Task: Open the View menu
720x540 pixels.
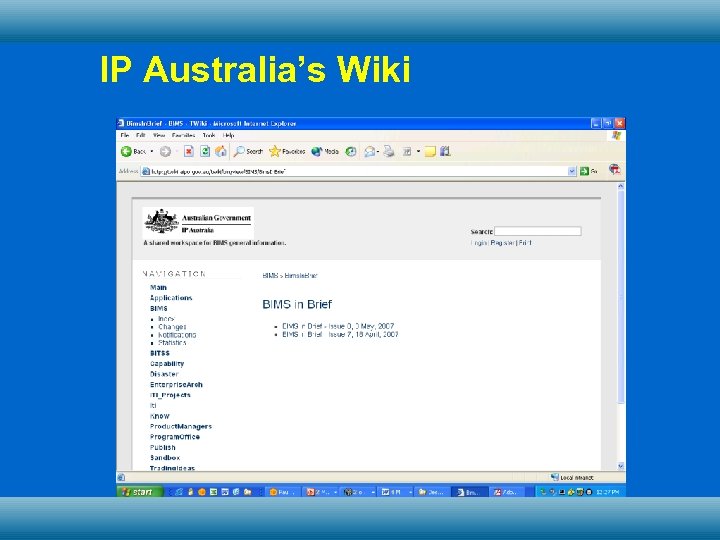Action: 159,135
